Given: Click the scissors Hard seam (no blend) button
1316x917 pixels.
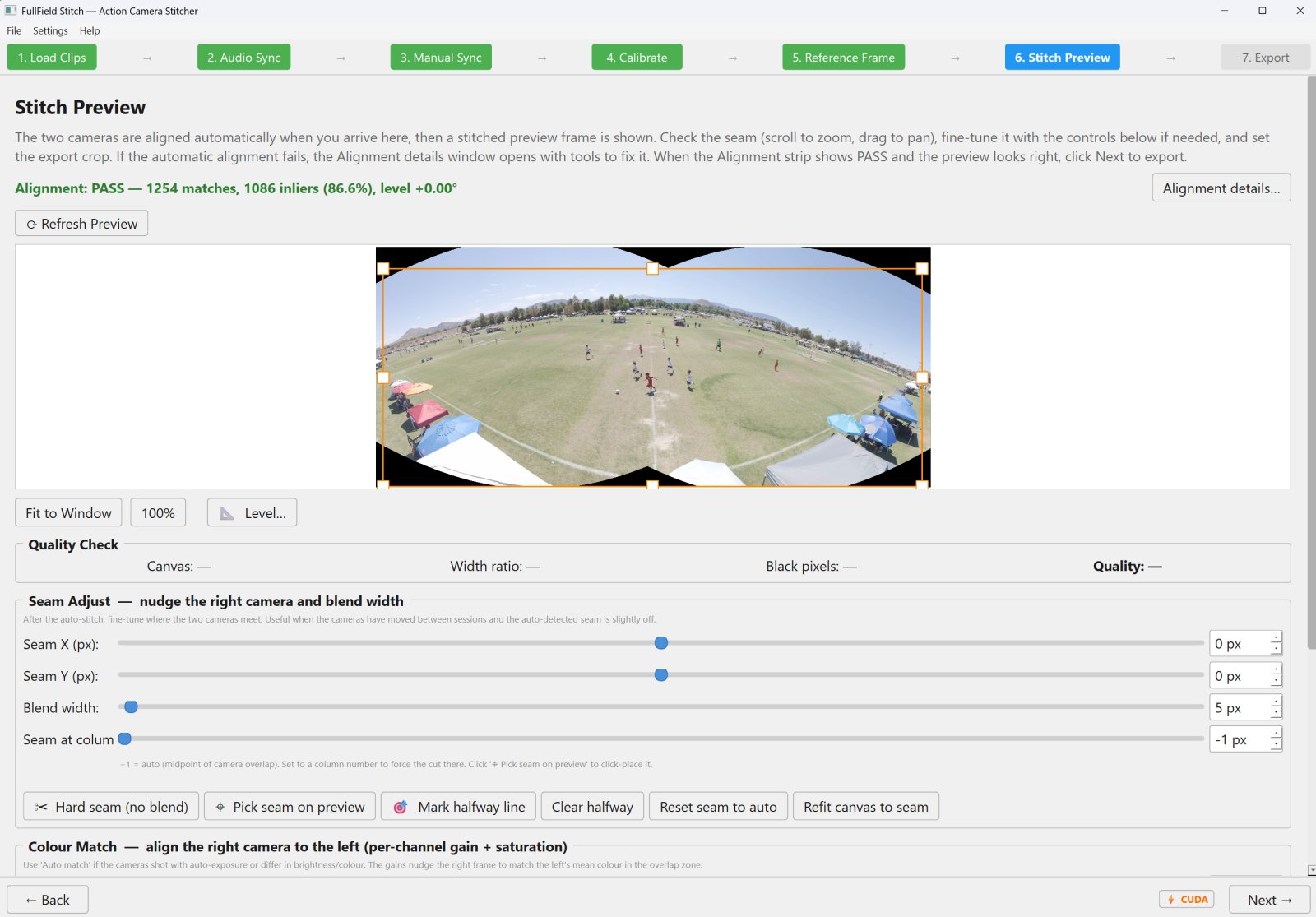Looking at the screenshot, I should coord(111,807).
